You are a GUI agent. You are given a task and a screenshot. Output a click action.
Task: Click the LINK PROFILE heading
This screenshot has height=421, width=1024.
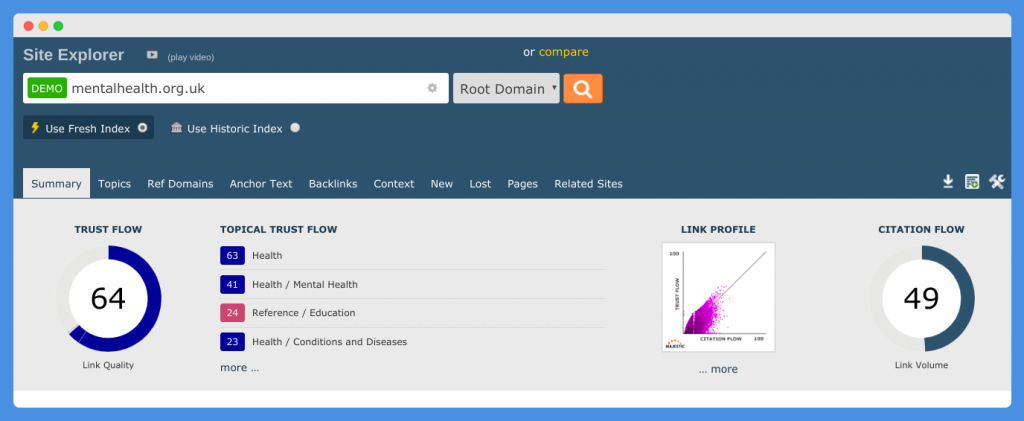[718, 229]
